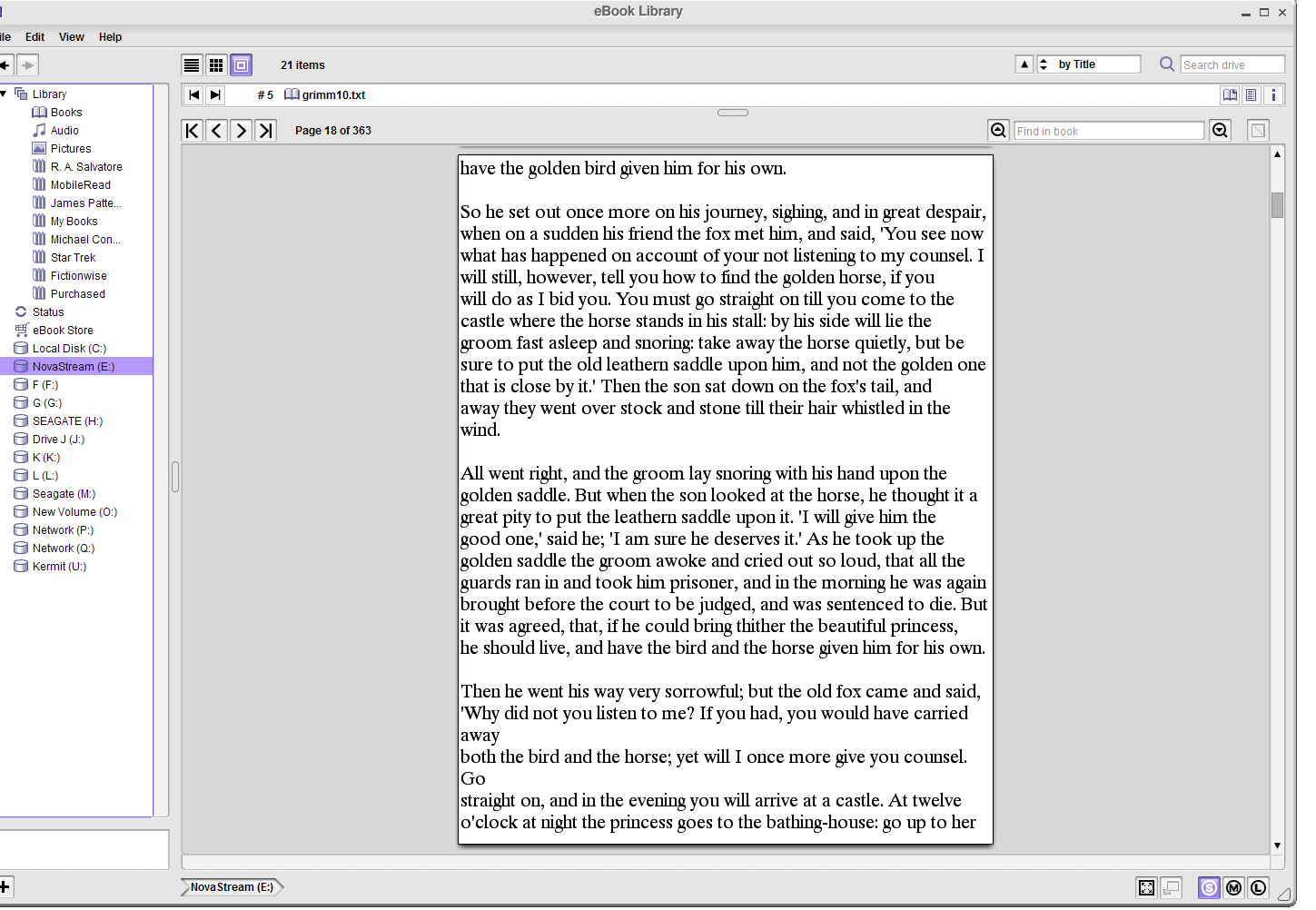This screenshot has width=1316, height=910.
Task: Go to the next book in list
Action: coord(215,94)
